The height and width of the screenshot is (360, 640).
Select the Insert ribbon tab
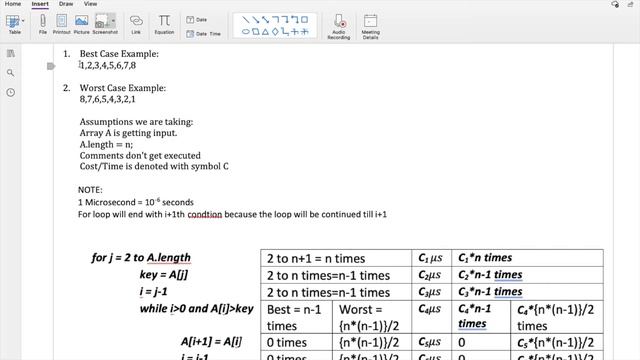pos(40,4)
